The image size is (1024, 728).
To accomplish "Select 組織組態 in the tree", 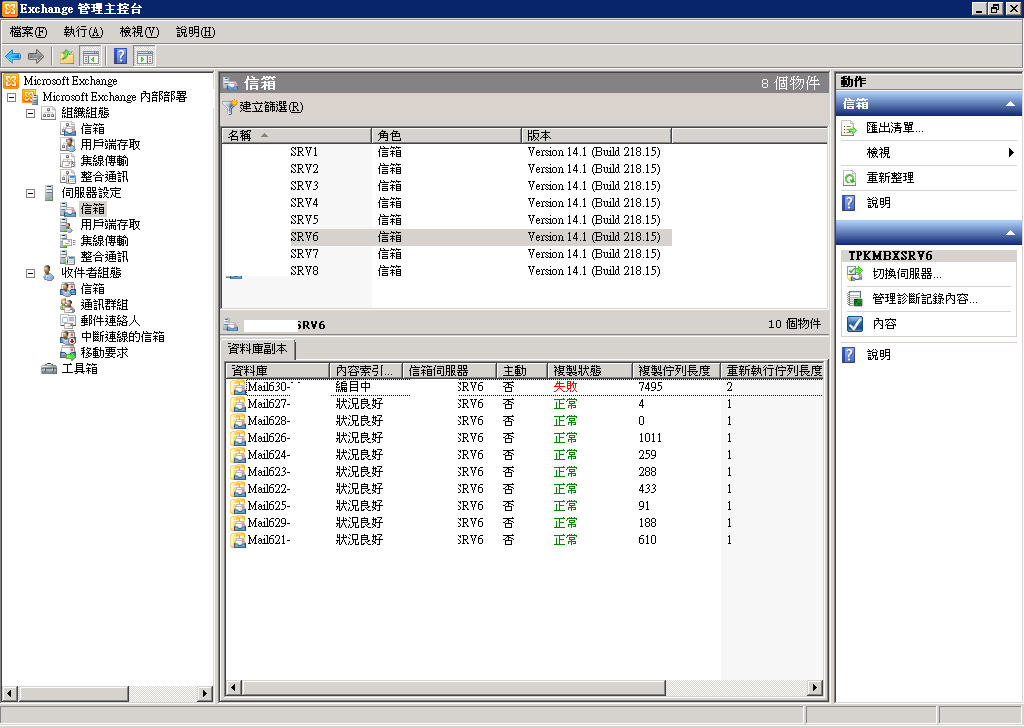I will click(86, 113).
